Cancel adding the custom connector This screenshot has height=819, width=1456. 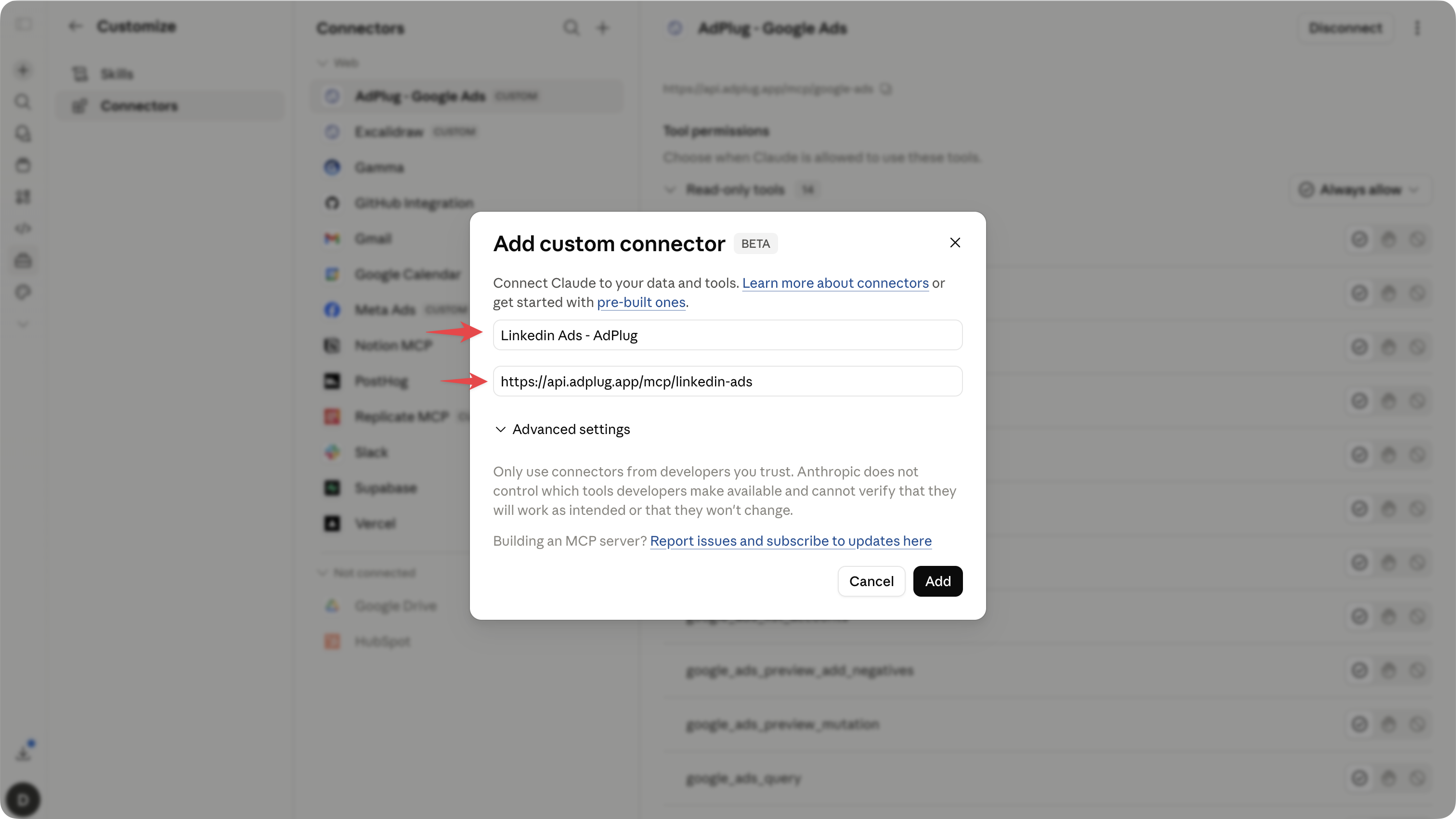(871, 581)
